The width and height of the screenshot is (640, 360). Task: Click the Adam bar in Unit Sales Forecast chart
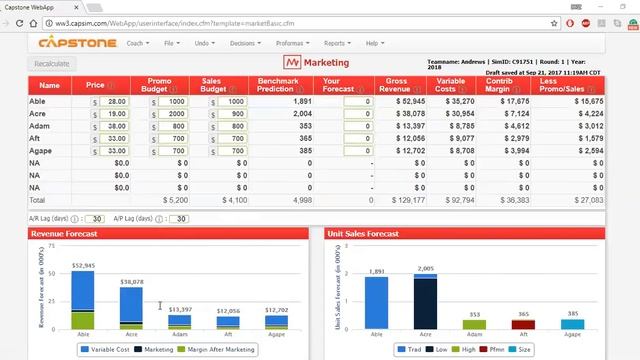(474, 324)
